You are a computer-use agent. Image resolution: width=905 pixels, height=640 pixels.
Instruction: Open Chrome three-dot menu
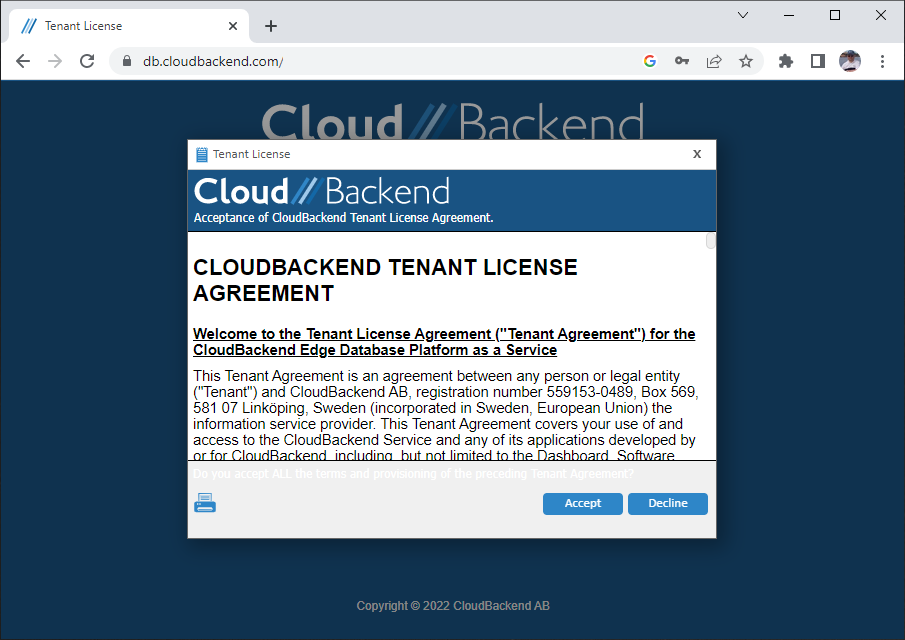tap(882, 61)
